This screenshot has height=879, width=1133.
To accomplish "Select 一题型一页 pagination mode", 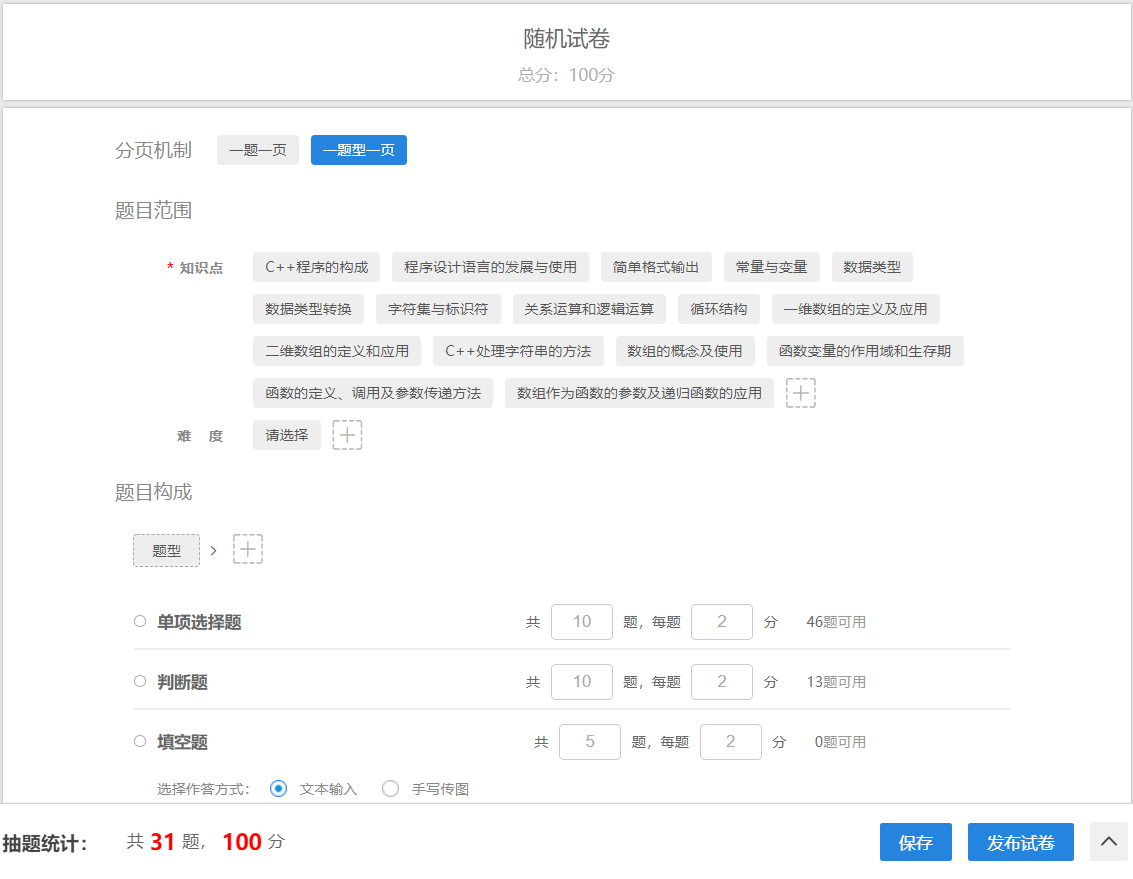I will [x=359, y=150].
